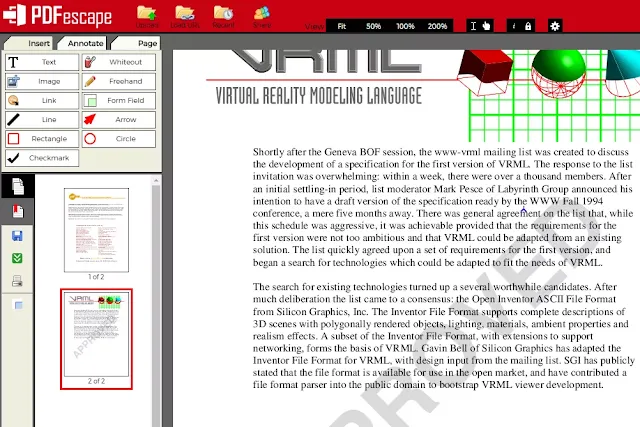Open page 1 of 2 thumbnail
This screenshot has width=640, height=427.
click(96, 230)
